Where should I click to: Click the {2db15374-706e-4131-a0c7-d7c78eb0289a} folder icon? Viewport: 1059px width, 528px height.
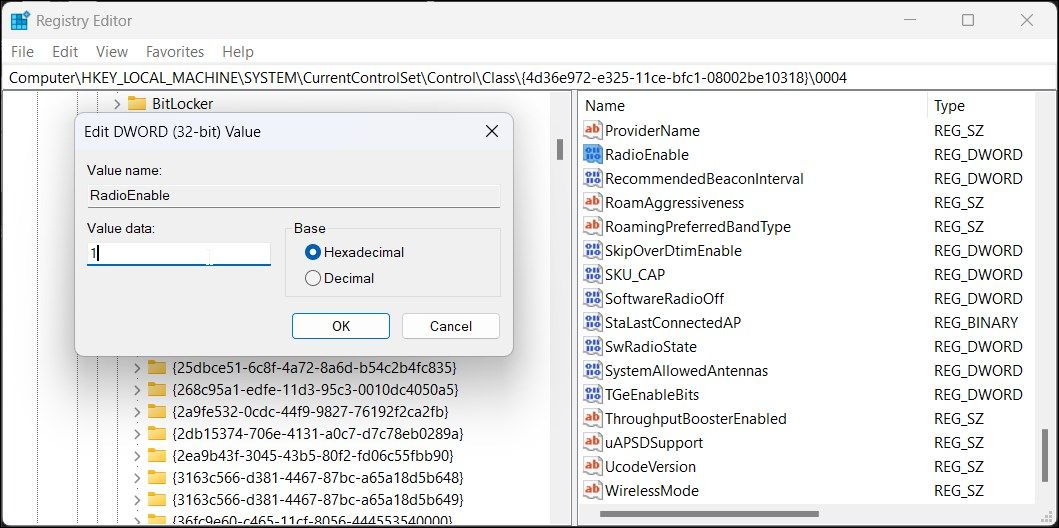(157, 433)
